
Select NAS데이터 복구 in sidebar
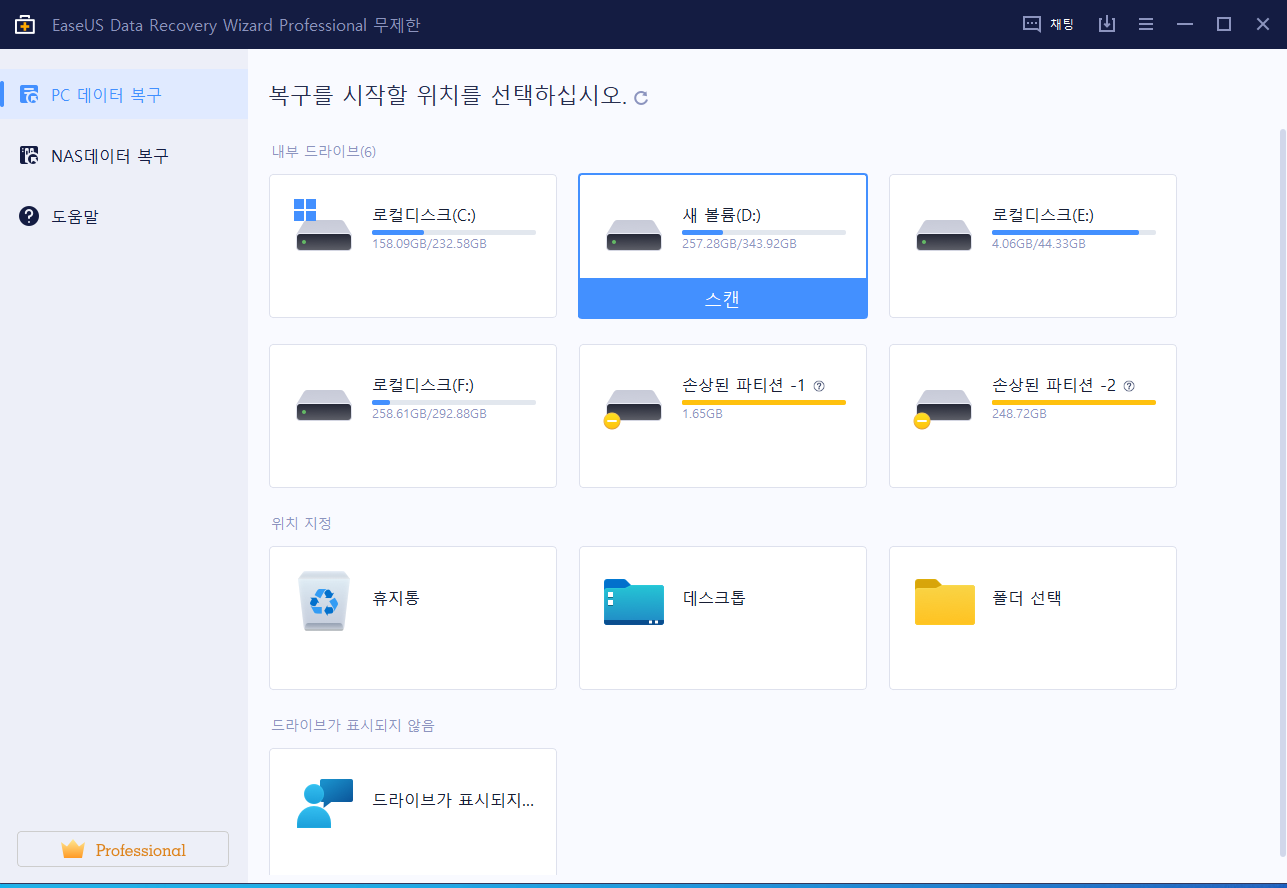coord(124,156)
